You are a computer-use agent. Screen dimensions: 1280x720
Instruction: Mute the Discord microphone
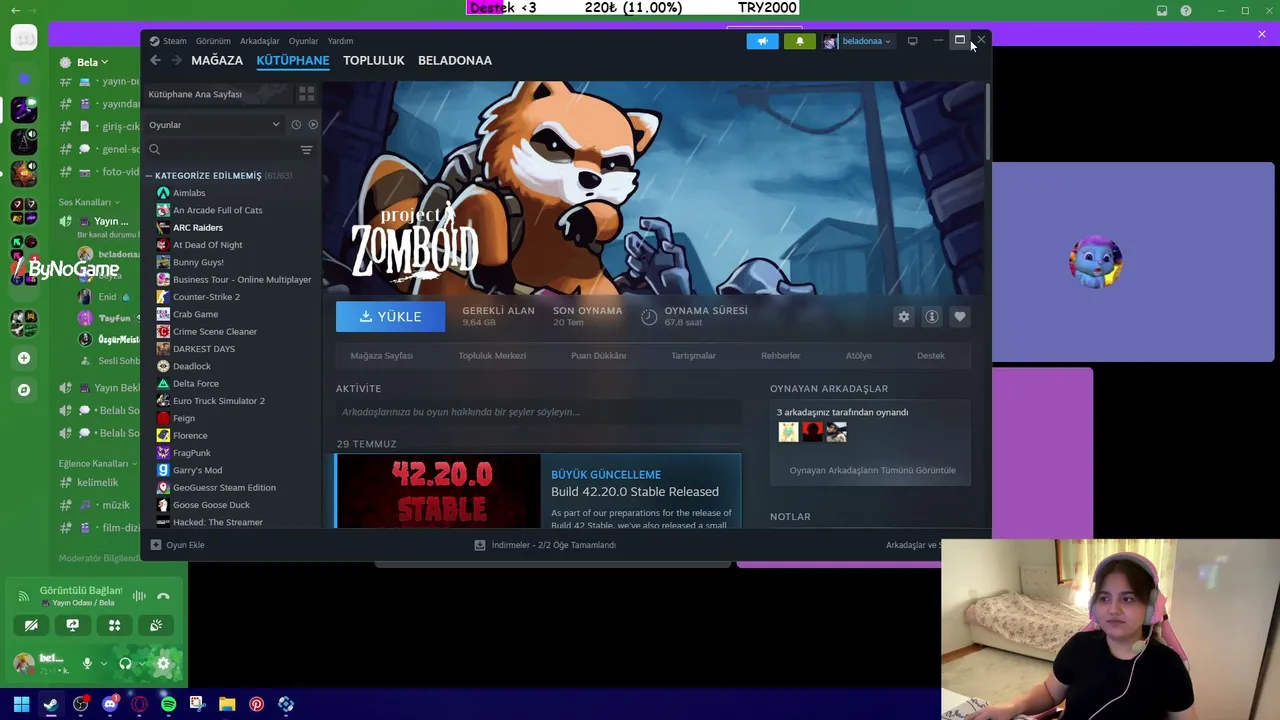[87, 663]
